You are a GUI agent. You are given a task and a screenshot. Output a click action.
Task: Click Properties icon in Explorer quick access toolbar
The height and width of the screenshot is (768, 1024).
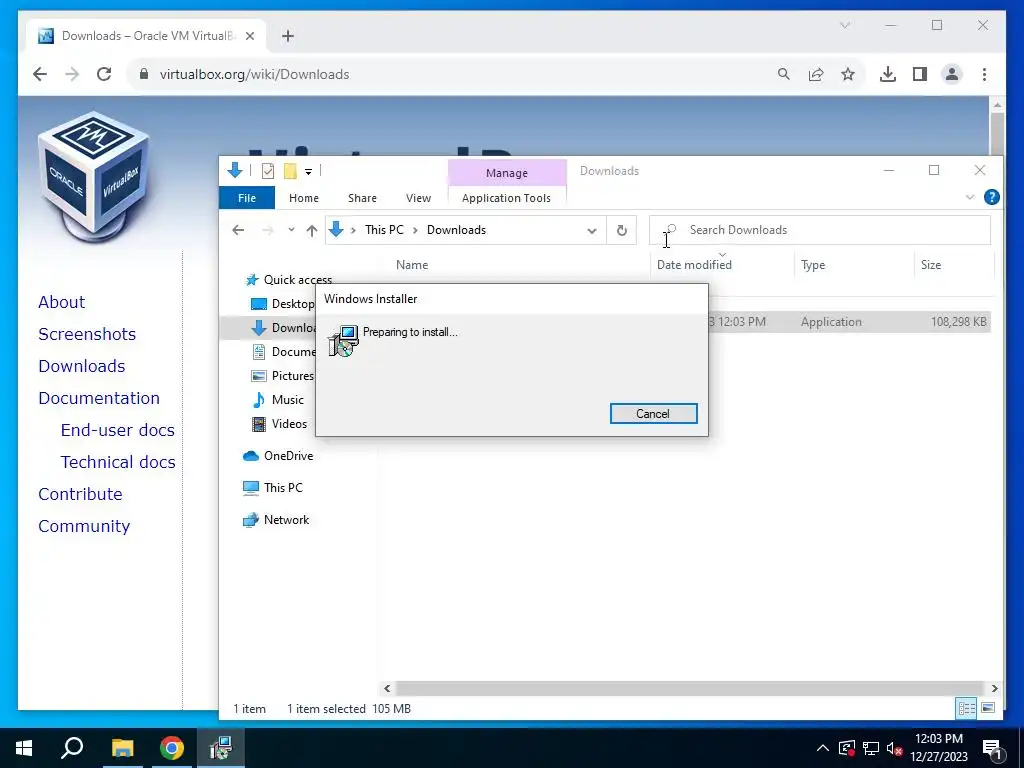coord(268,171)
